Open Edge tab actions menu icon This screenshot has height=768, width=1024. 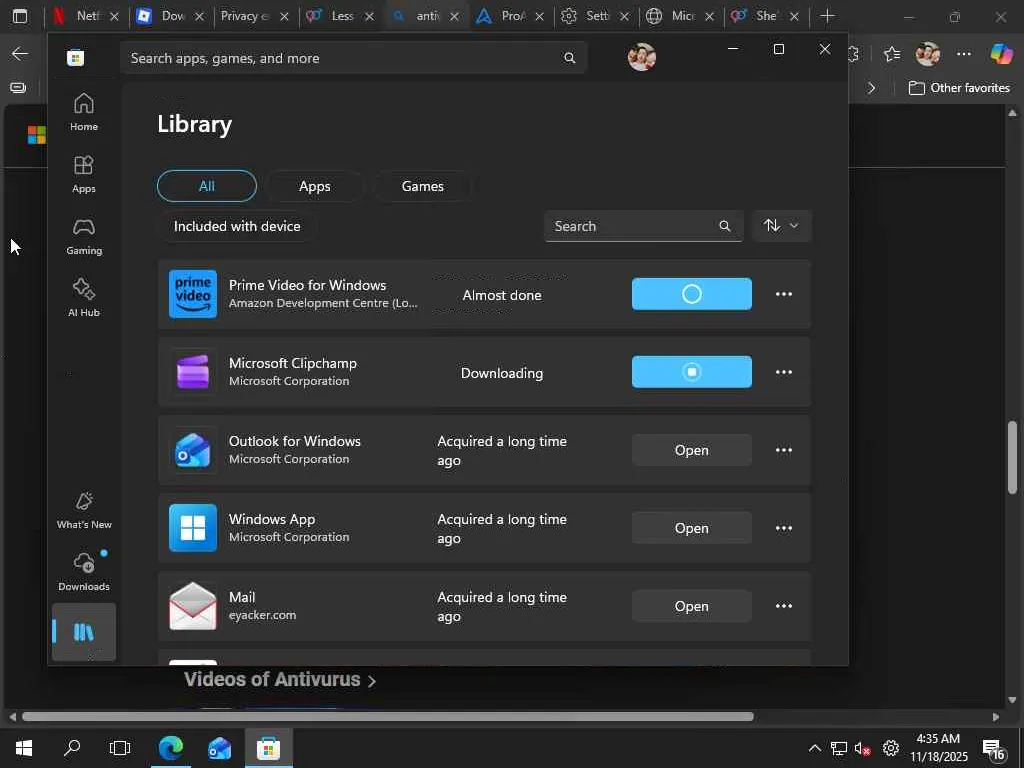click(x=20, y=16)
